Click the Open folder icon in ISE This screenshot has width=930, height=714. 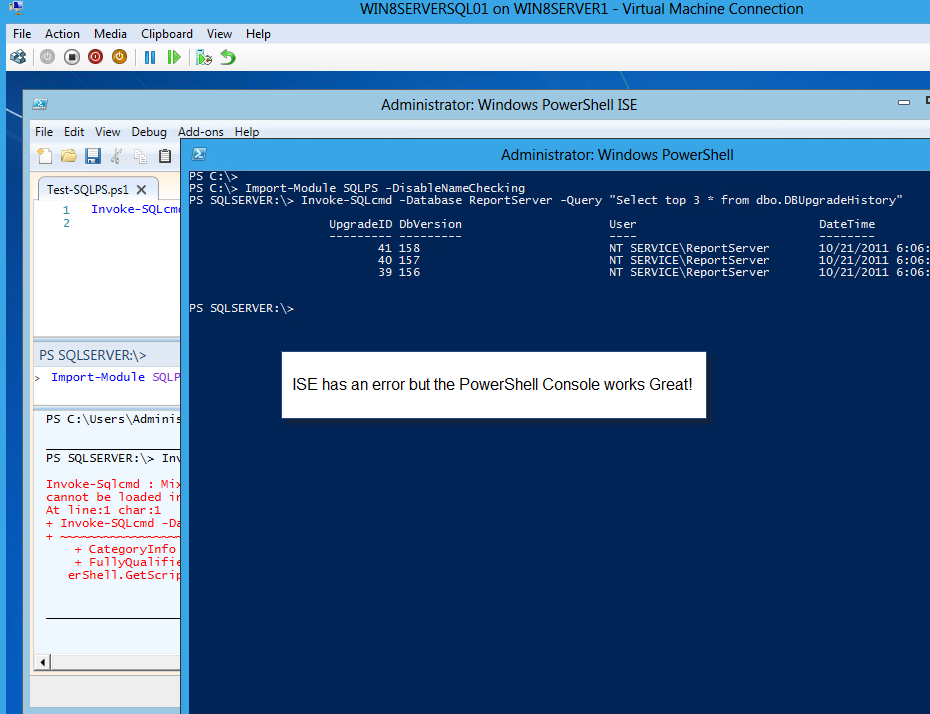[x=69, y=156]
